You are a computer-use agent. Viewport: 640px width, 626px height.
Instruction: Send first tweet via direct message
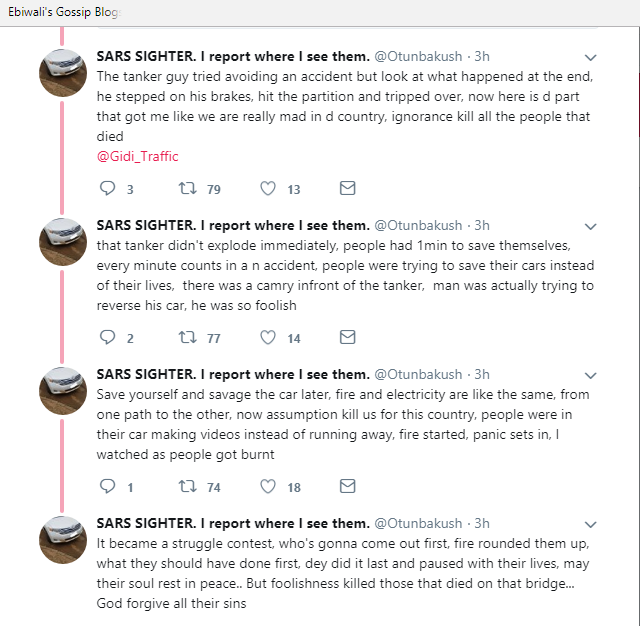(x=347, y=188)
